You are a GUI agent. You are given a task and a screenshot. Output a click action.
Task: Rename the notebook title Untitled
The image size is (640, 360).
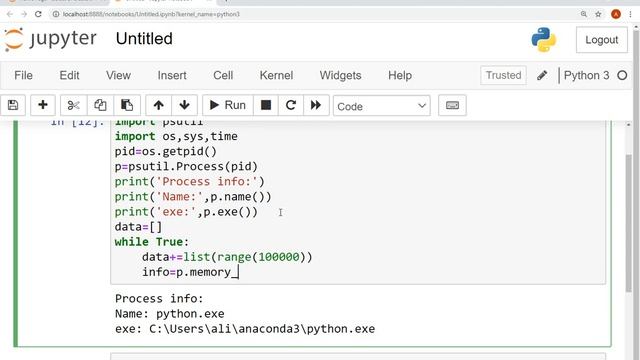click(x=144, y=39)
